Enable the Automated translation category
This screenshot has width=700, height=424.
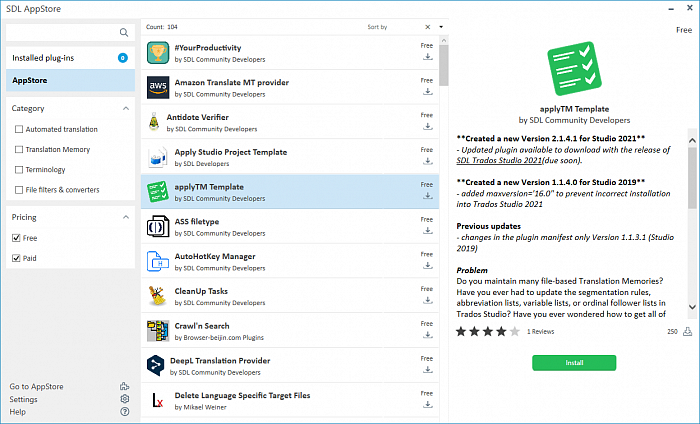point(19,129)
